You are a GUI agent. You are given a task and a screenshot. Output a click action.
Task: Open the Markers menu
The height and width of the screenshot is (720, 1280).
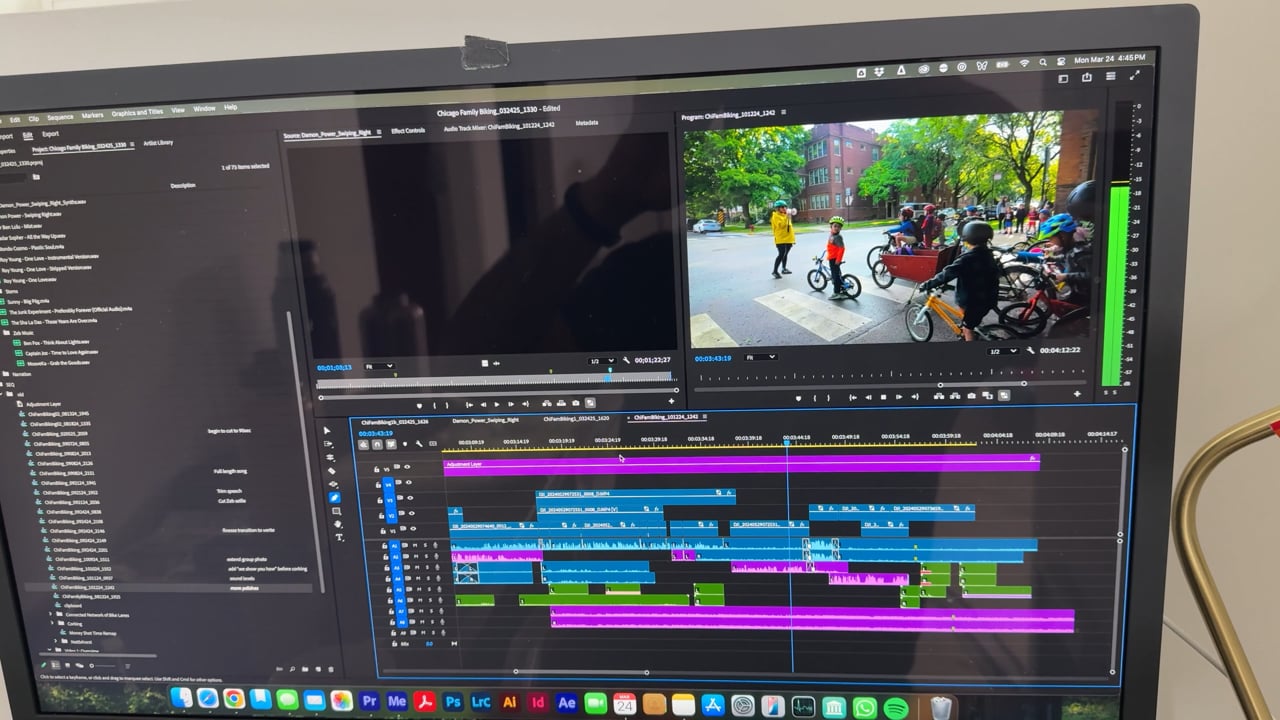coord(93,115)
